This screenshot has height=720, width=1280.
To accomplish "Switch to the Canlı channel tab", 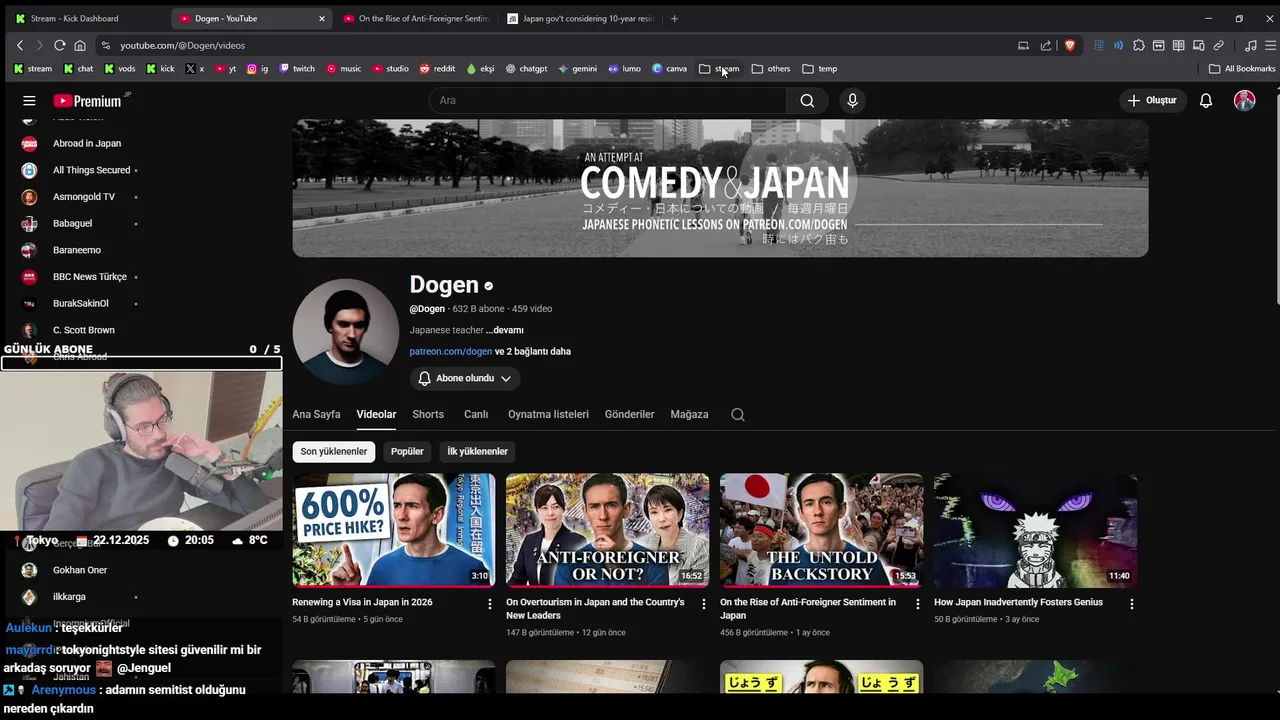I will (x=476, y=414).
